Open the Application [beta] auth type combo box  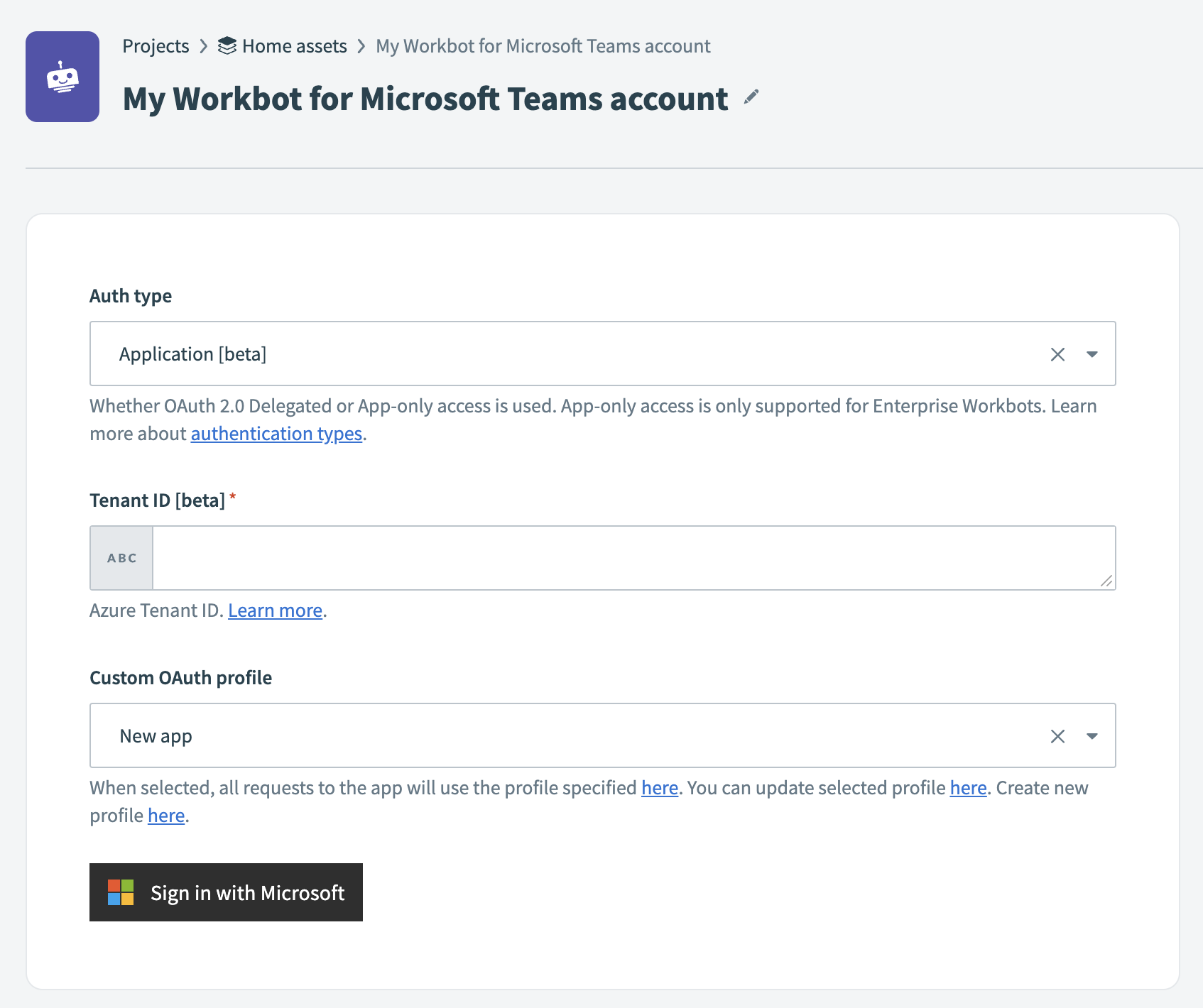568,354
